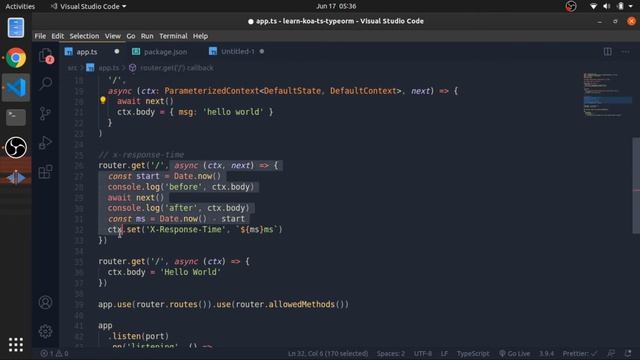Open the File menu
This screenshot has width=640, height=360.
(x=40, y=36)
